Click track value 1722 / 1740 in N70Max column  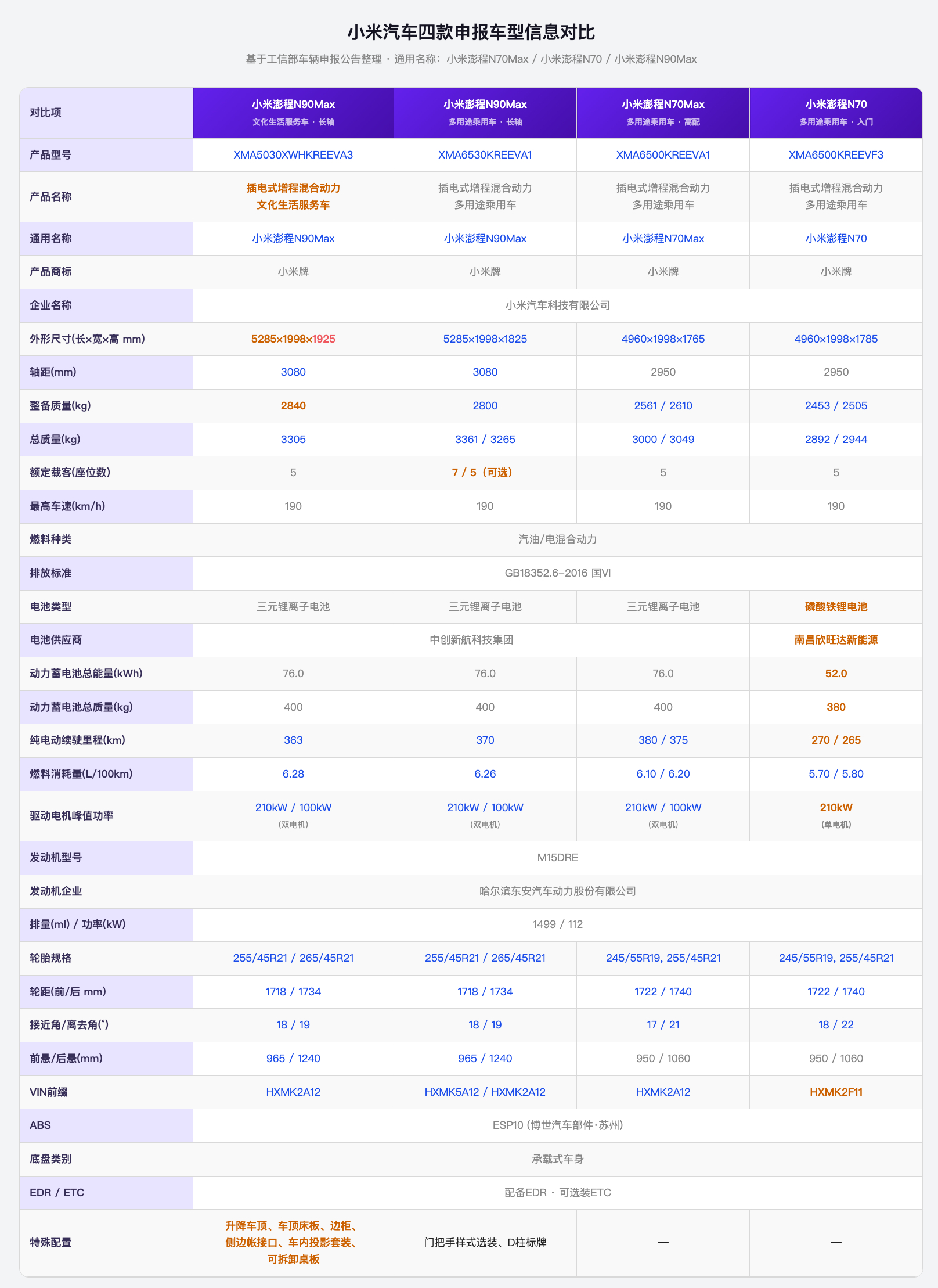click(x=663, y=992)
